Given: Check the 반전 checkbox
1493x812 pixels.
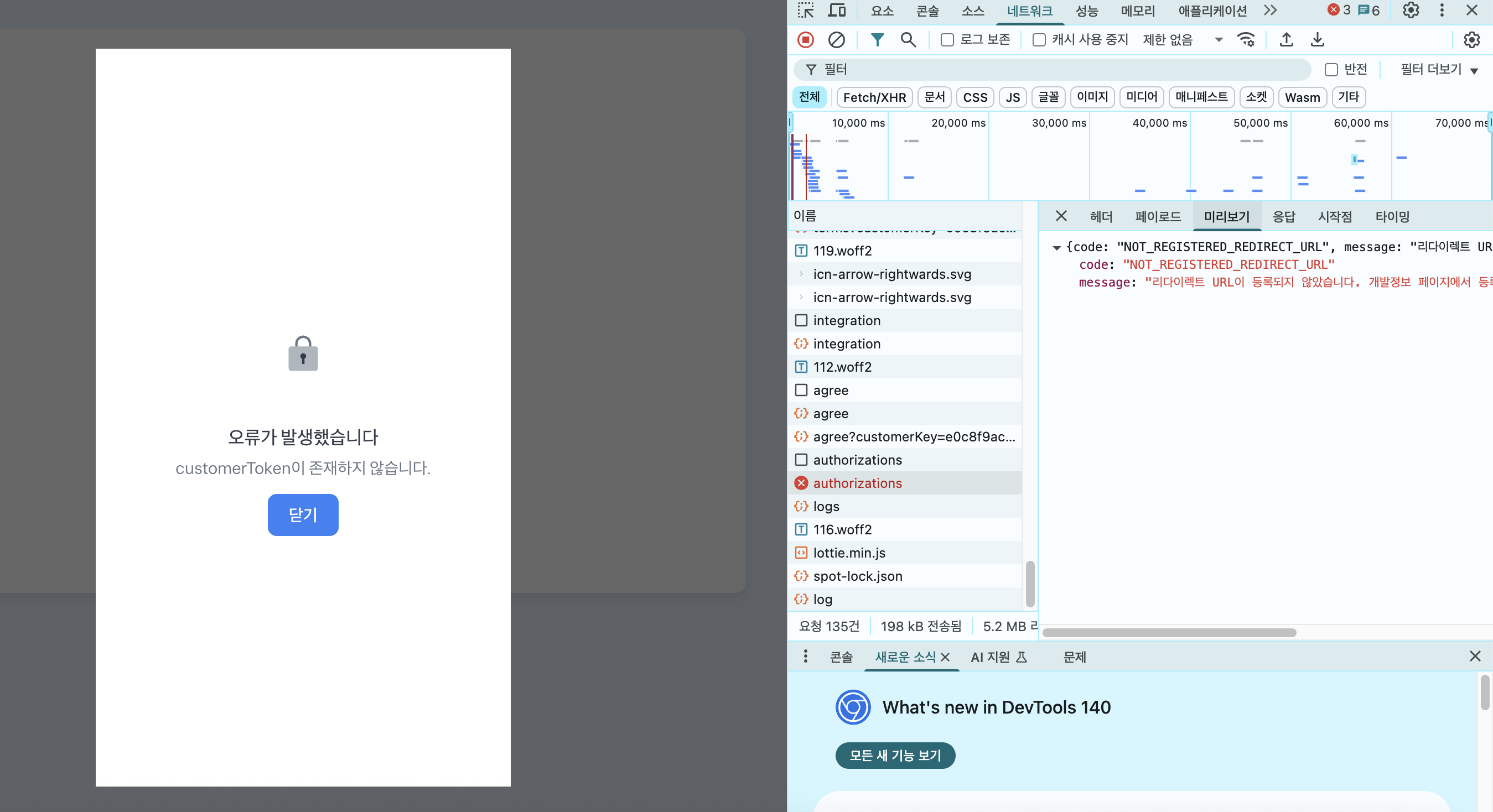Looking at the screenshot, I should pyautogui.click(x=1331, y=70).
